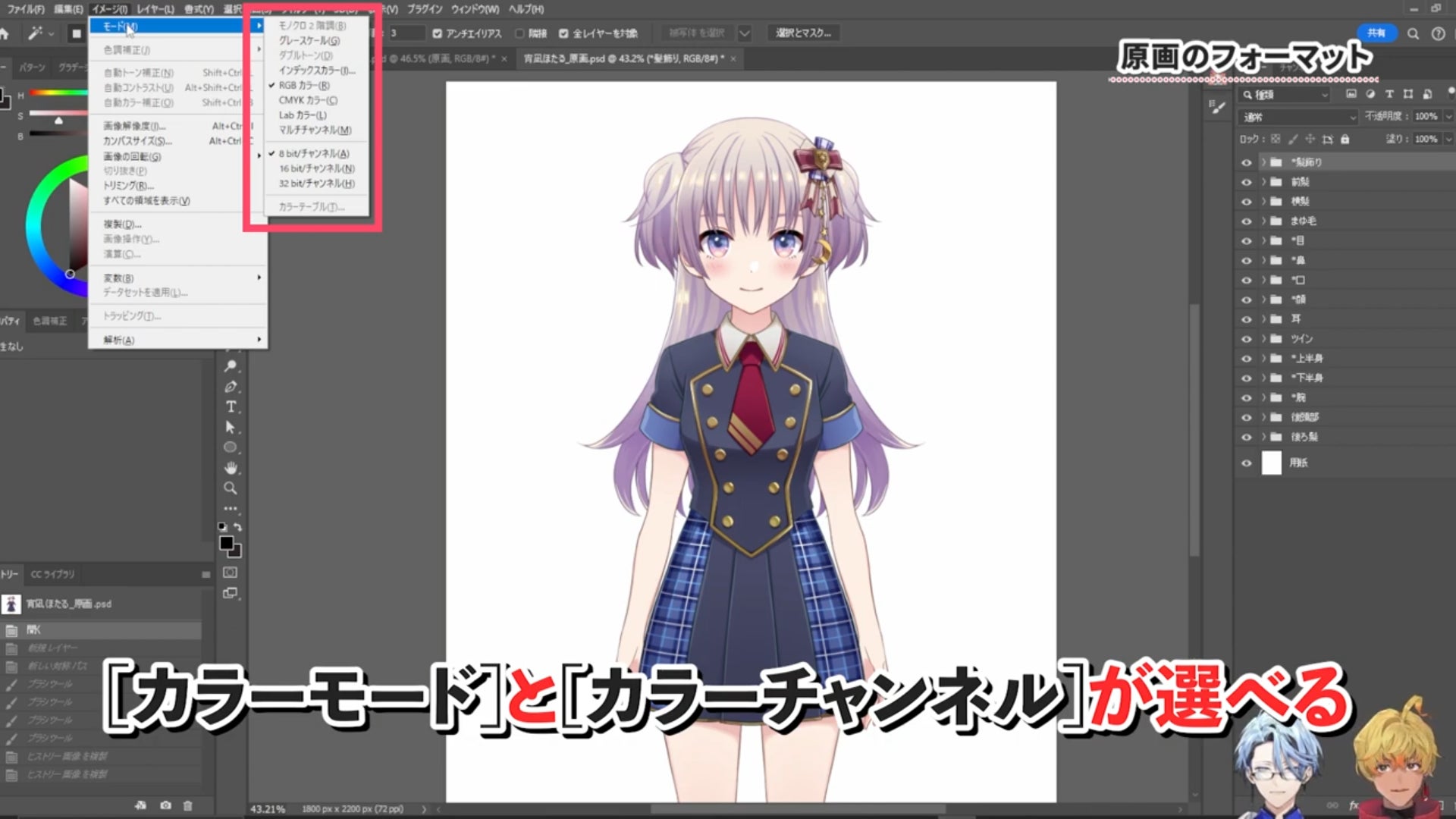The image size is (1456, 819).
Task: Select the Zoom tool in toolbar
Action: 231,488
